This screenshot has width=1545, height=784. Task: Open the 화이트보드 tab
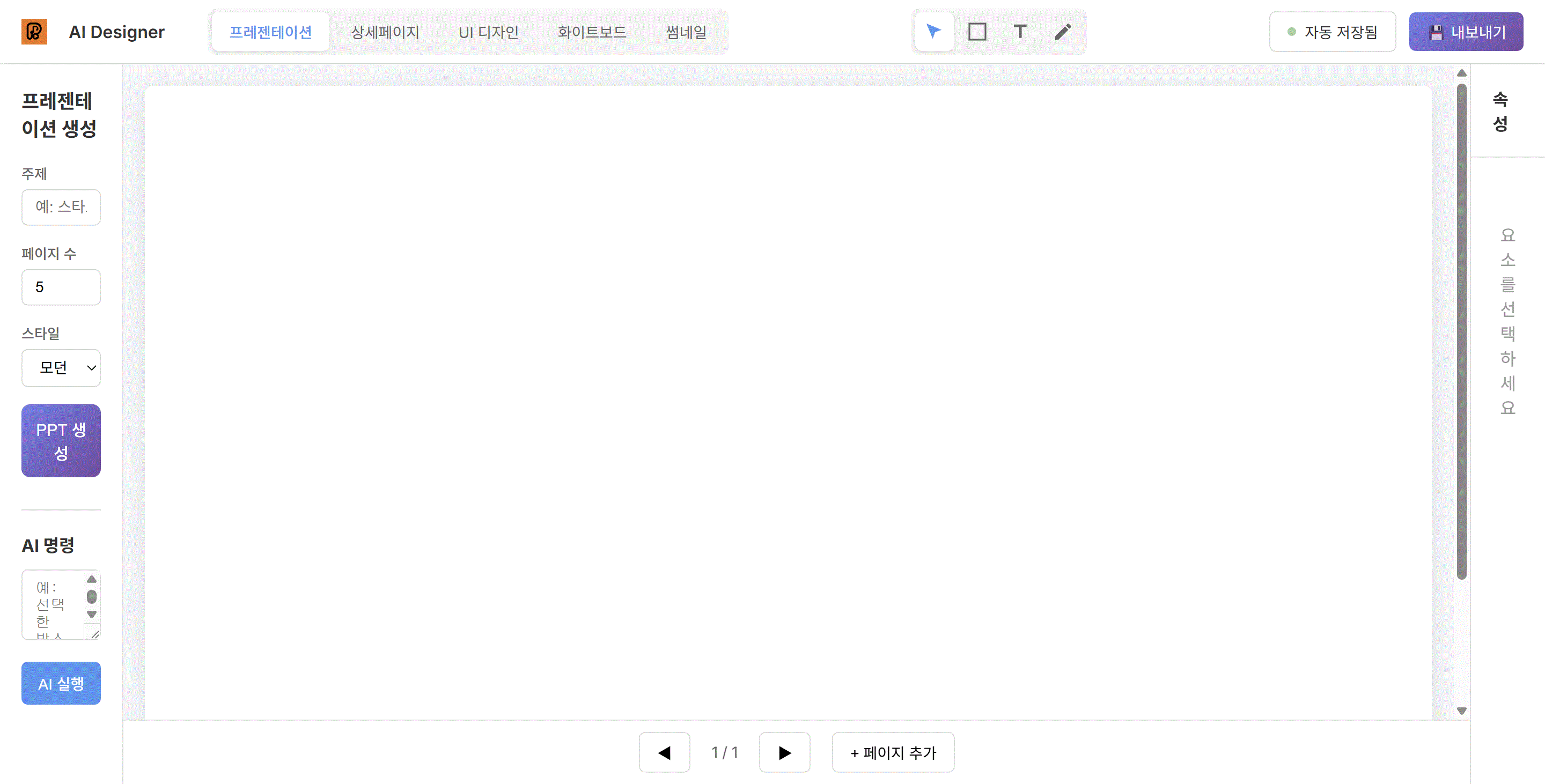[591, 32]
